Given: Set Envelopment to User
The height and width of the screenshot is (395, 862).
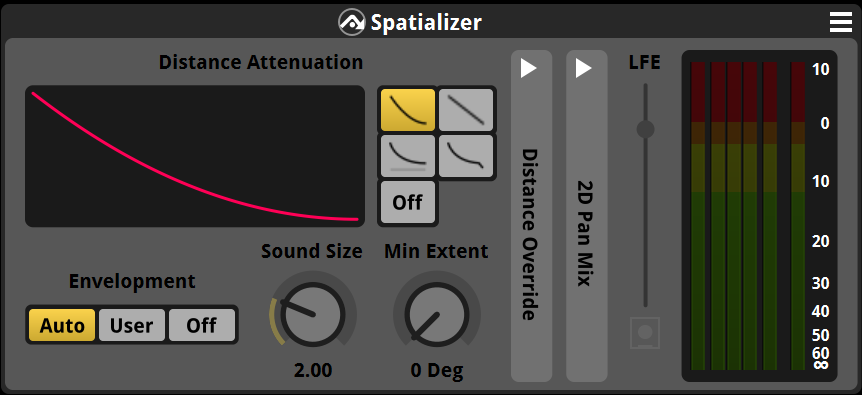Looking at the screenshot, I should pyautogui.click(x=131, y=325).
